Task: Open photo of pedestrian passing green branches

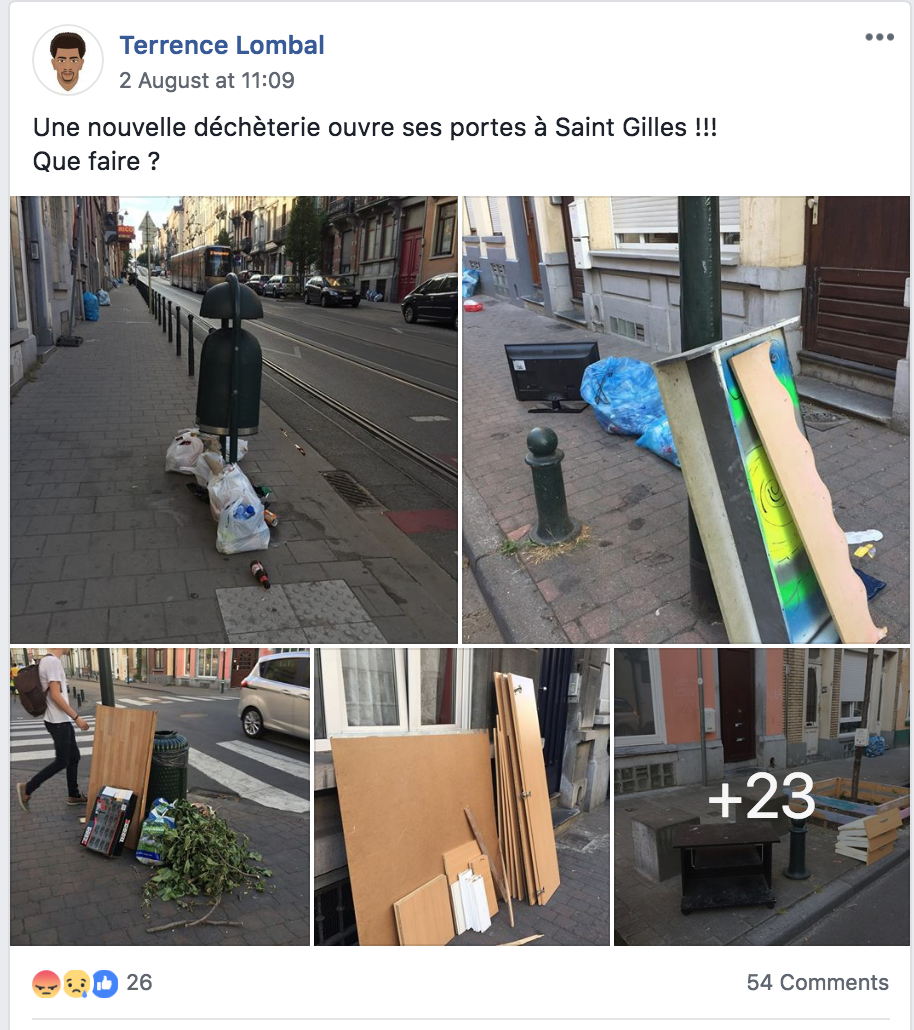Action: 160,797
